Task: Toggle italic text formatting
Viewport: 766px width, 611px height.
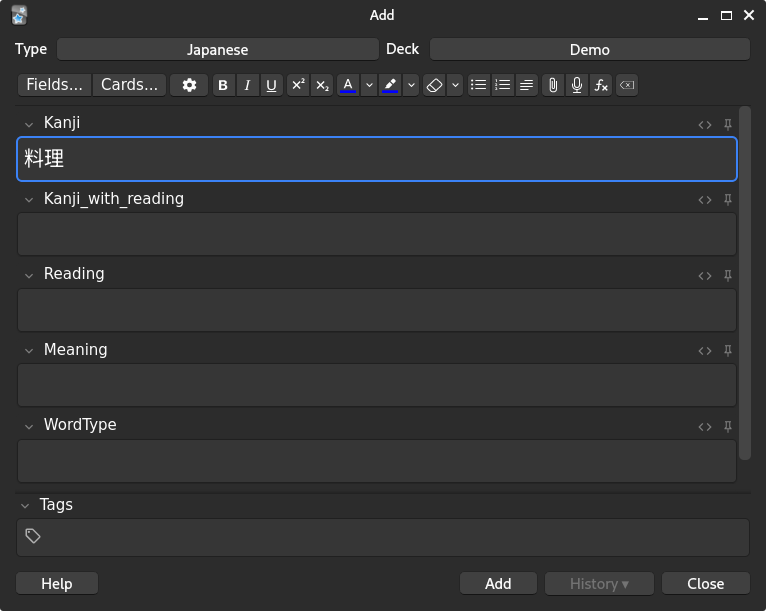Action: pyautogui.click(x=247, y=86)
